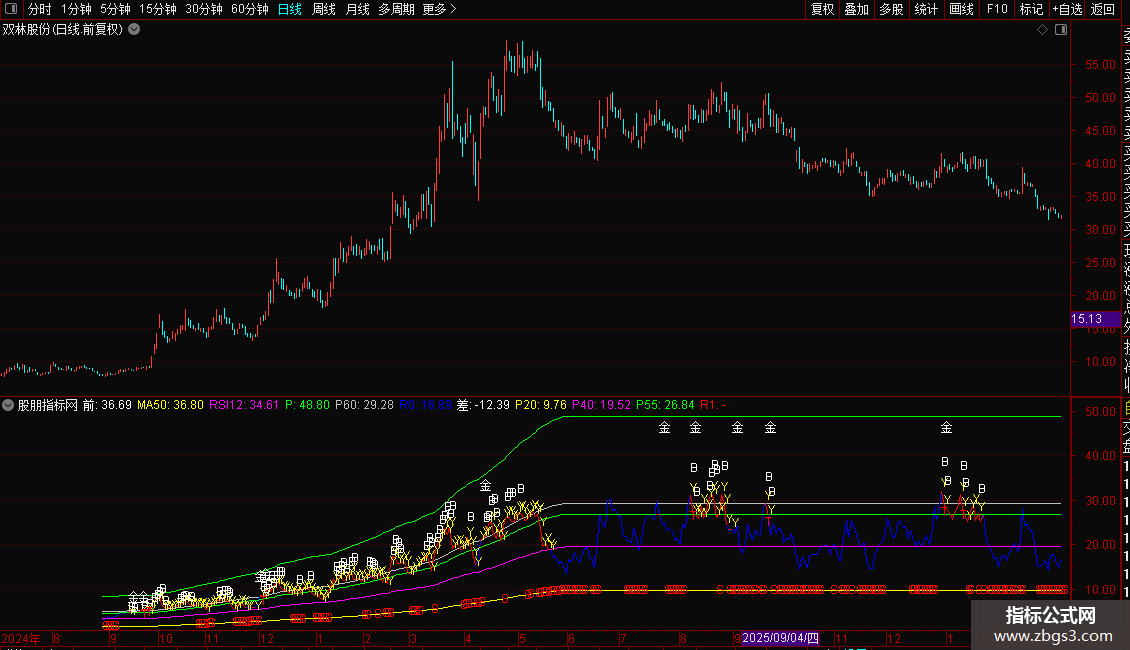1130x650 pixels.
Task: Open the 股朋指标网 indicator dropdown circle
Action: pos(8,405)
